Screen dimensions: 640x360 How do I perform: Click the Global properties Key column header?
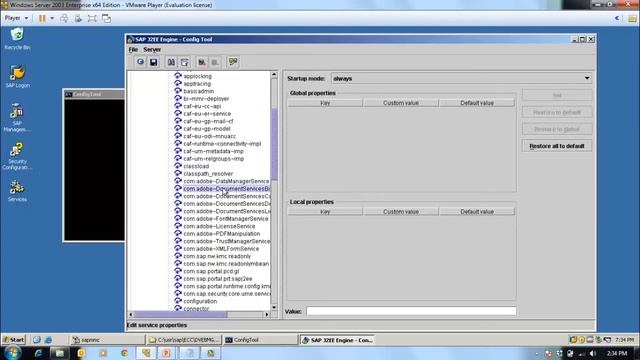pyautogui.click(x=325, y=103)
